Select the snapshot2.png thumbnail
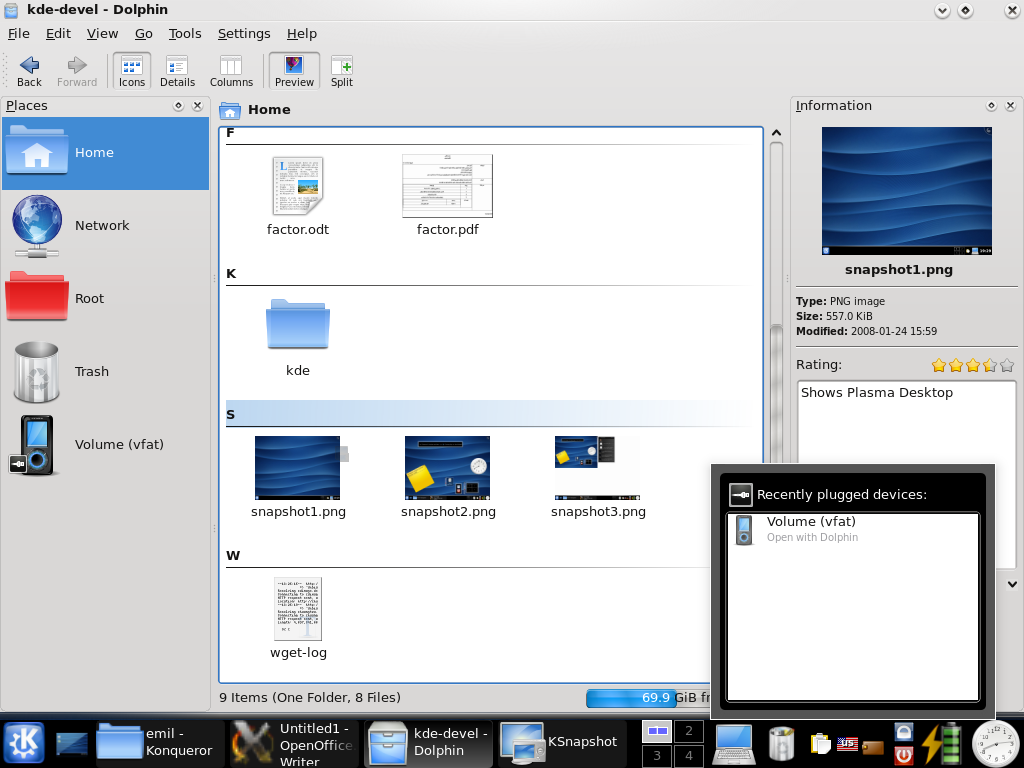The height and width of the screenshot is (768, 1024). (x=448, y=468)
